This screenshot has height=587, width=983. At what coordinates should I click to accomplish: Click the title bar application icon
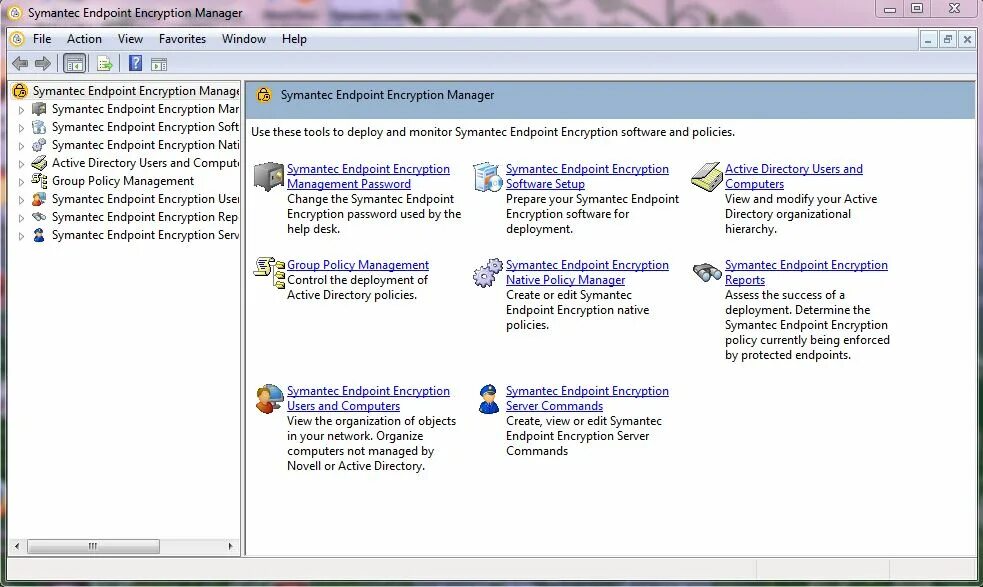click(14, 13)
